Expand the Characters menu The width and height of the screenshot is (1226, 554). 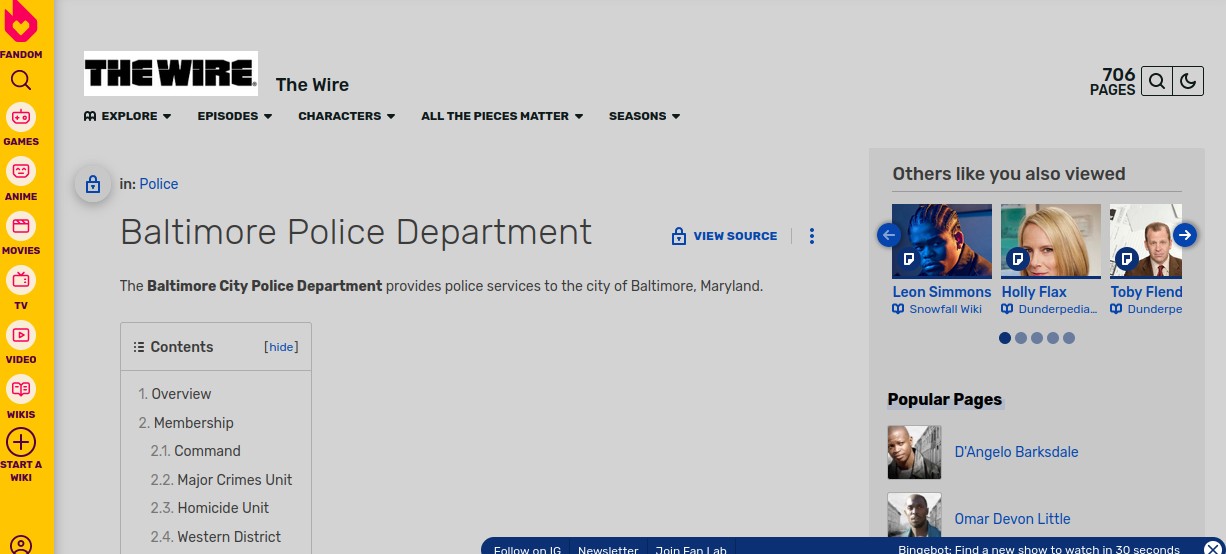(x=347, y=116)
